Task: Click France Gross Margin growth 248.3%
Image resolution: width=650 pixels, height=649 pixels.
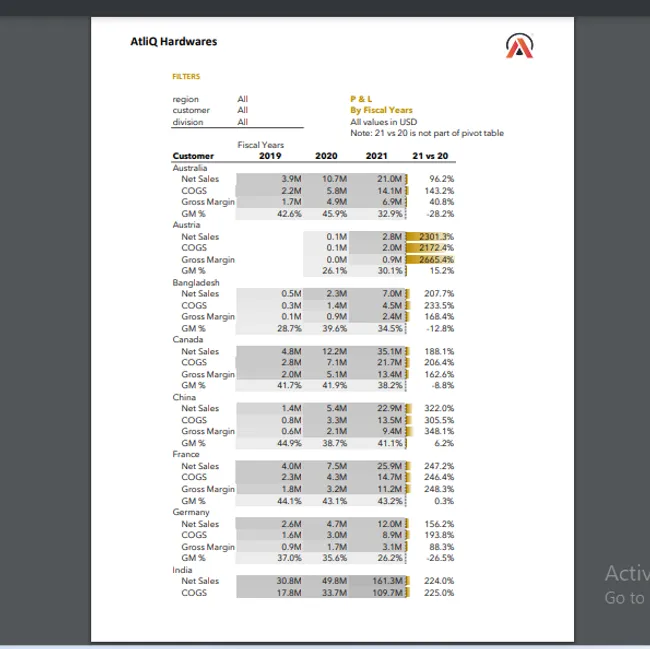Action: point(439,489)
